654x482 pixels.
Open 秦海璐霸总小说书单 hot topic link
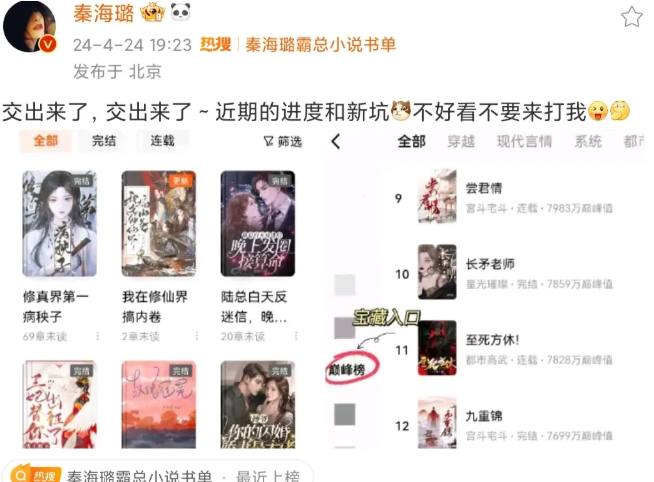[x=320, y=45]
